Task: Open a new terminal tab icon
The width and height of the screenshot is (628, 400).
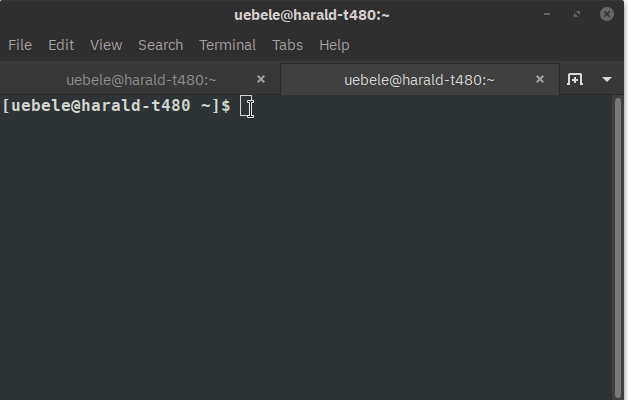Action: (x=574, y=79)
